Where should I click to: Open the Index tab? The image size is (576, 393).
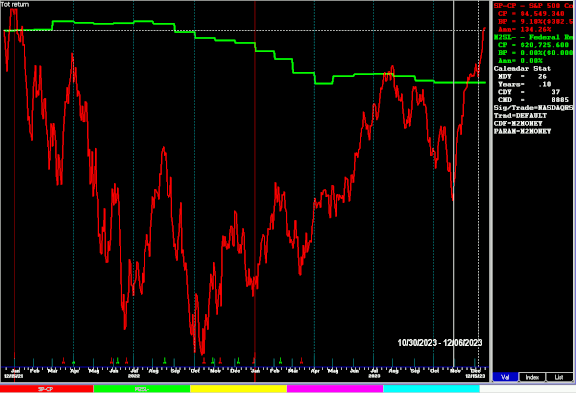(532, 377)
